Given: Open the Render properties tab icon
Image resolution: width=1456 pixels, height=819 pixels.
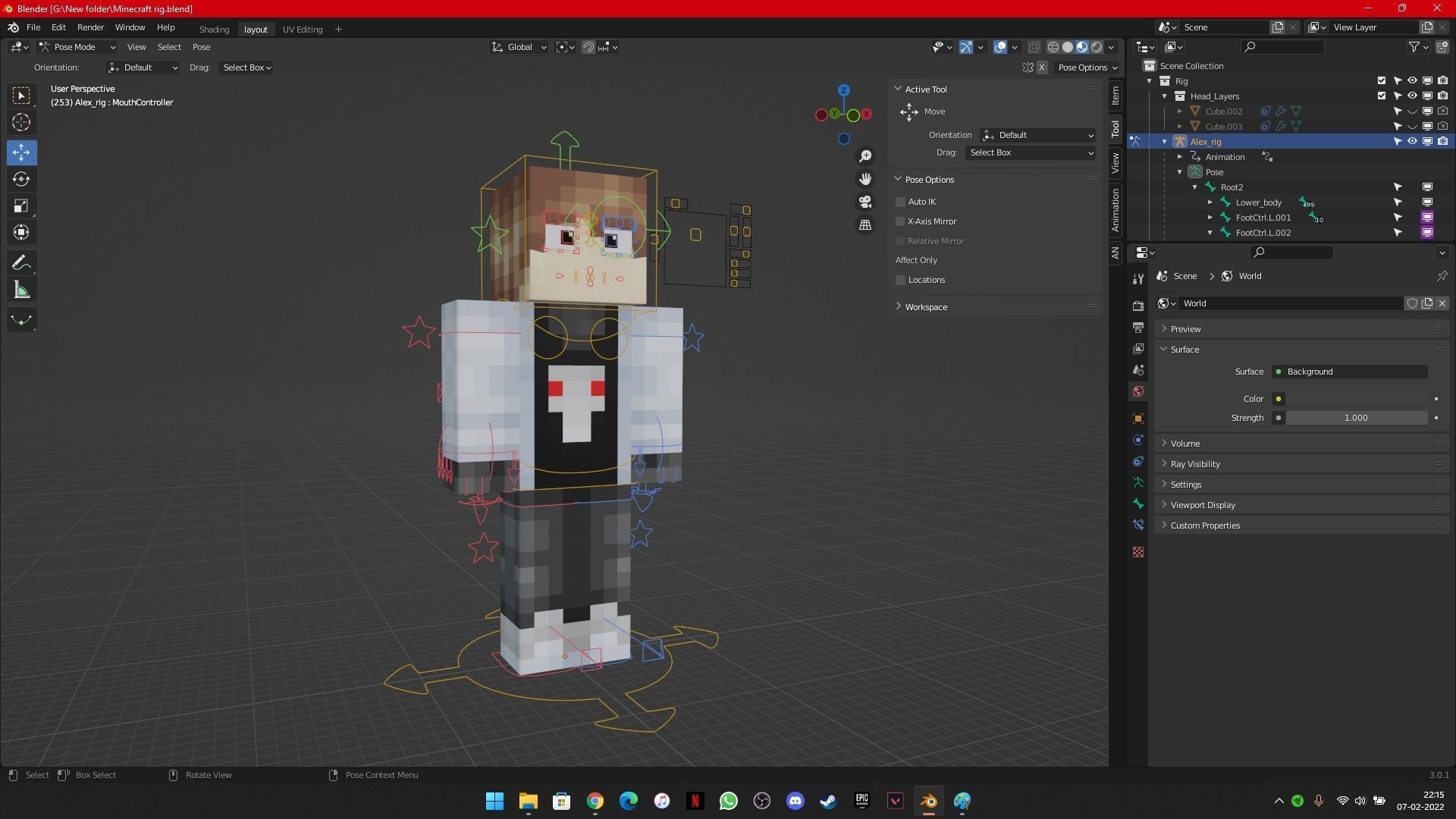Looking at the screenshot, I should click(x=1138, y=306).
